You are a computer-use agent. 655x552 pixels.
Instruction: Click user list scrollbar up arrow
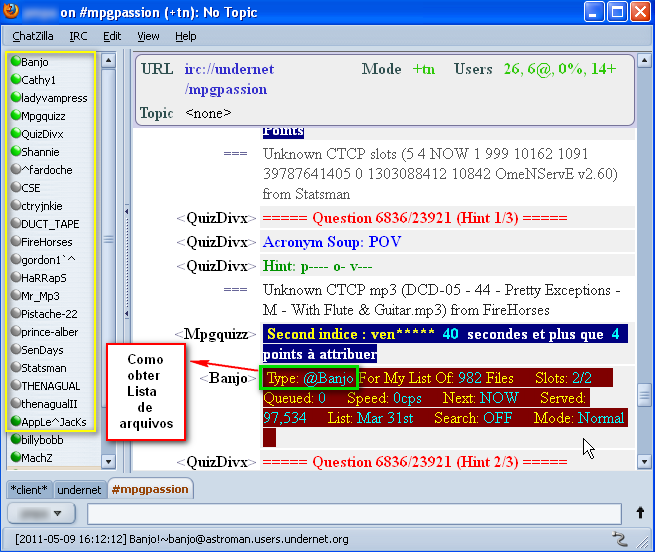pyautogui.click(x=109, y=61)
